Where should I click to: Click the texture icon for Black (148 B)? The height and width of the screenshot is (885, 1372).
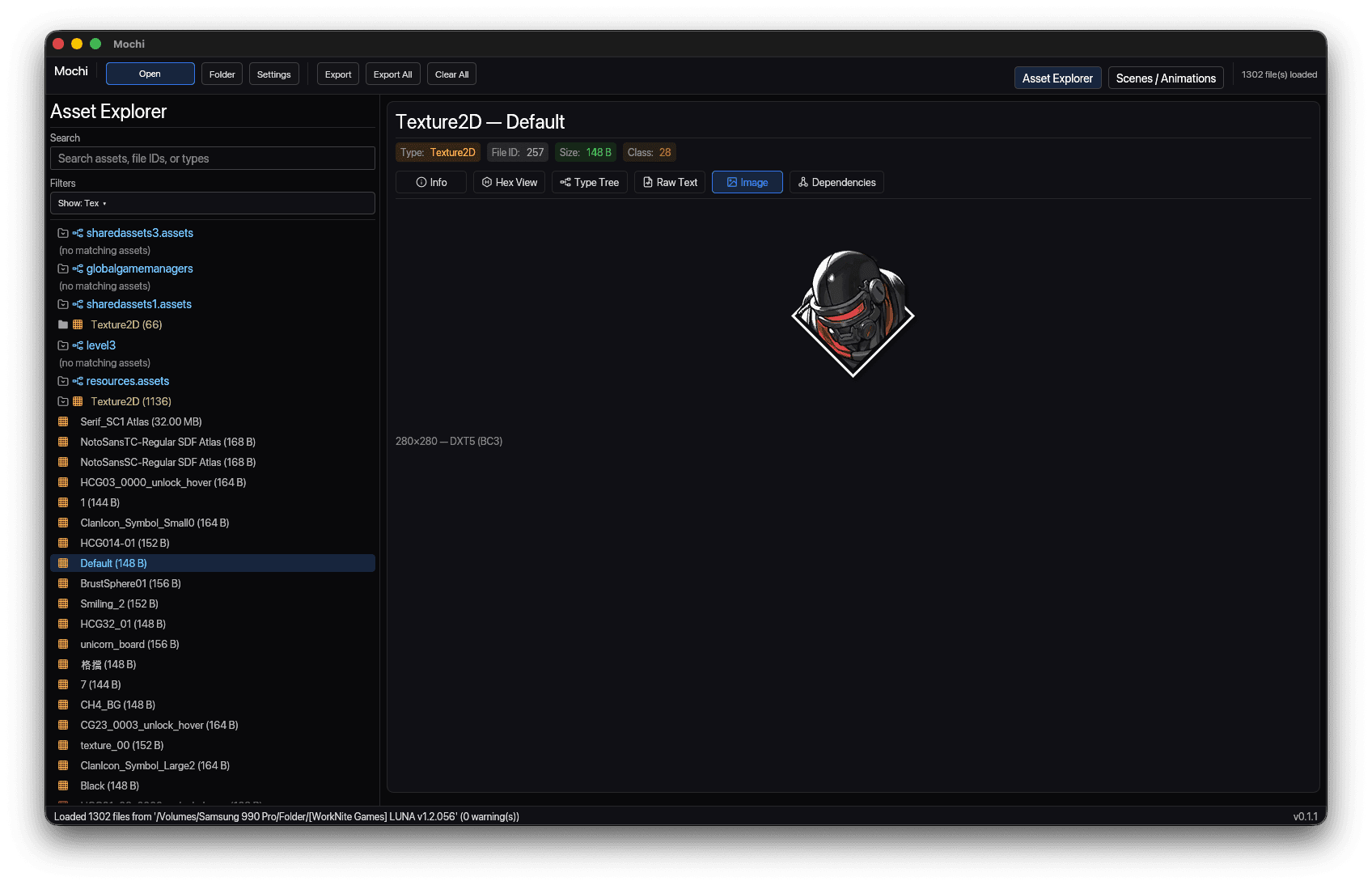click(63, 785)
